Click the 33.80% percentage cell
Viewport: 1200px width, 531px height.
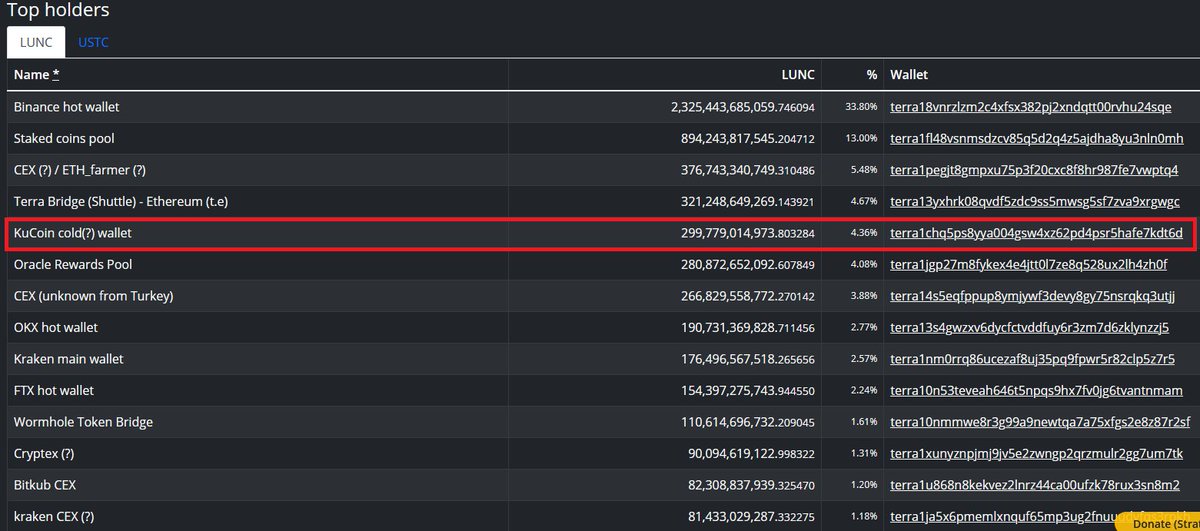click(x=862, y=107)
